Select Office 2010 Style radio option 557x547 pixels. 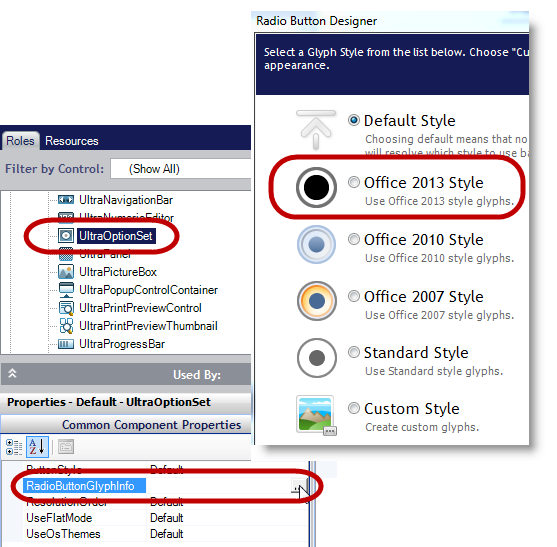(353, 239)
